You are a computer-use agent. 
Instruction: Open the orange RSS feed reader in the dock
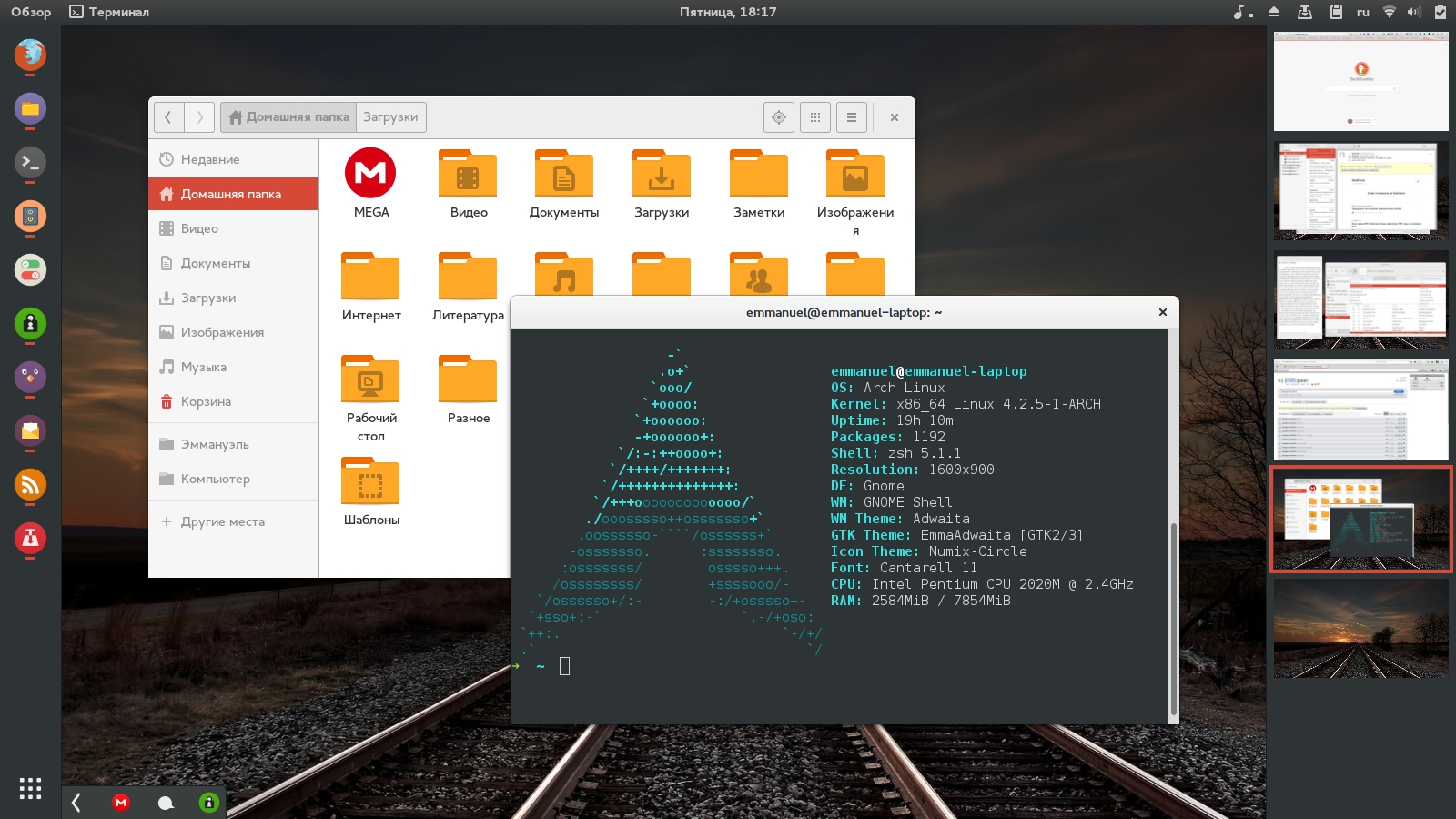tap(30, 484)
